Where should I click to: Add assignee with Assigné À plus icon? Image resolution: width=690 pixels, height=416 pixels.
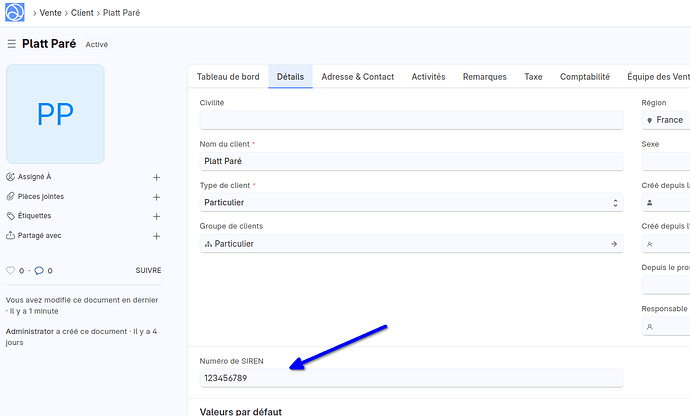[x=156, y=177]
